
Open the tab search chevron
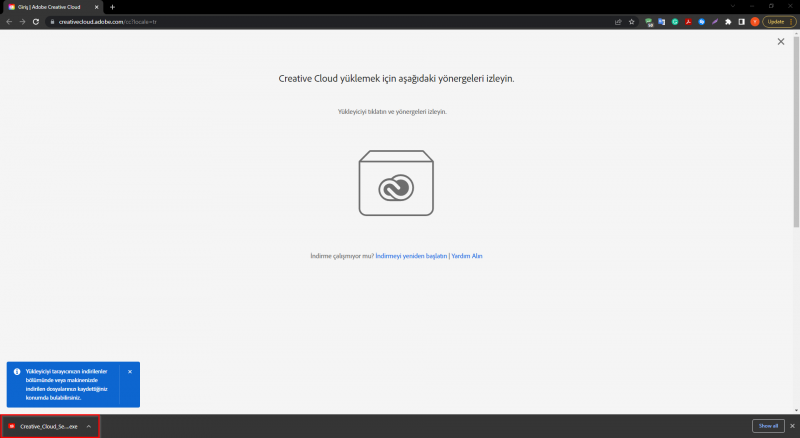pos(733,6)
